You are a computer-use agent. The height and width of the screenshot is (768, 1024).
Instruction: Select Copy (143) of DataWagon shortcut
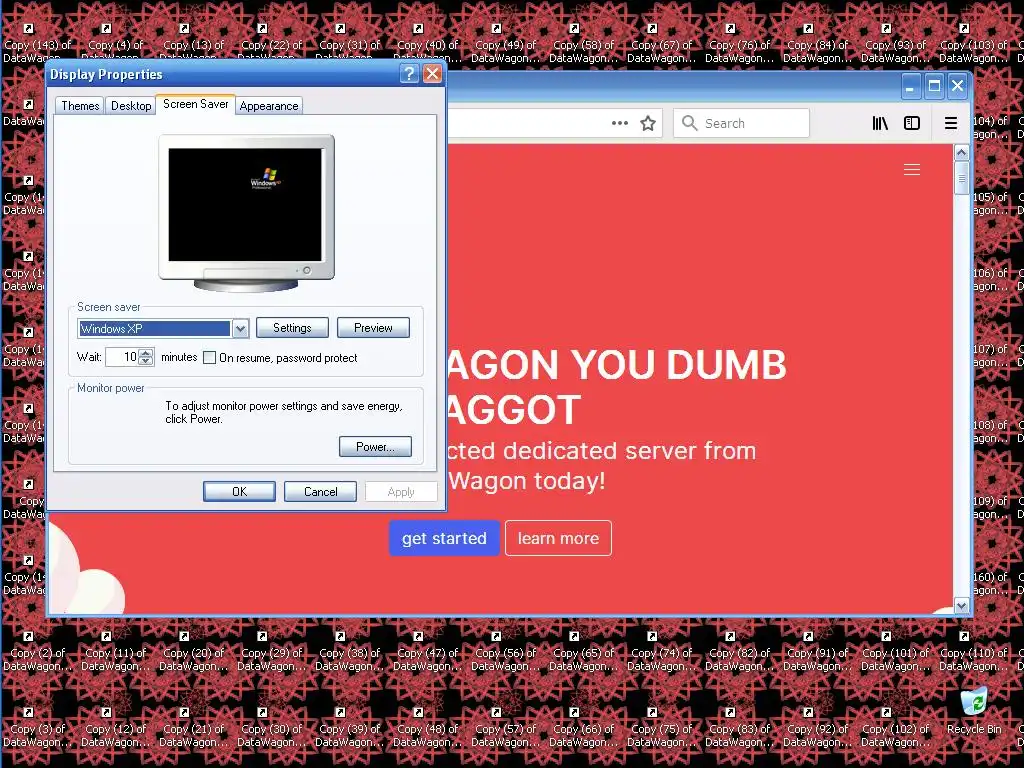(x=36, y=43)
